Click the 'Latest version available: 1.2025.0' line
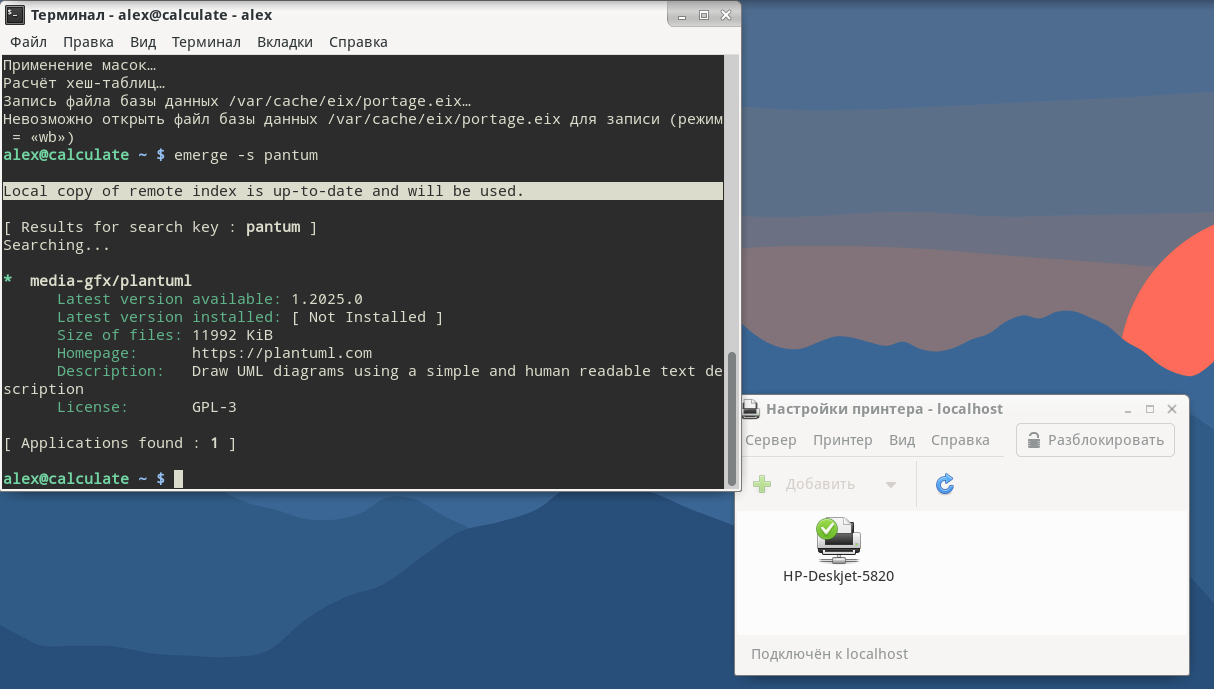The width and height of the screenshot is (1214, 689). [209, 299]
